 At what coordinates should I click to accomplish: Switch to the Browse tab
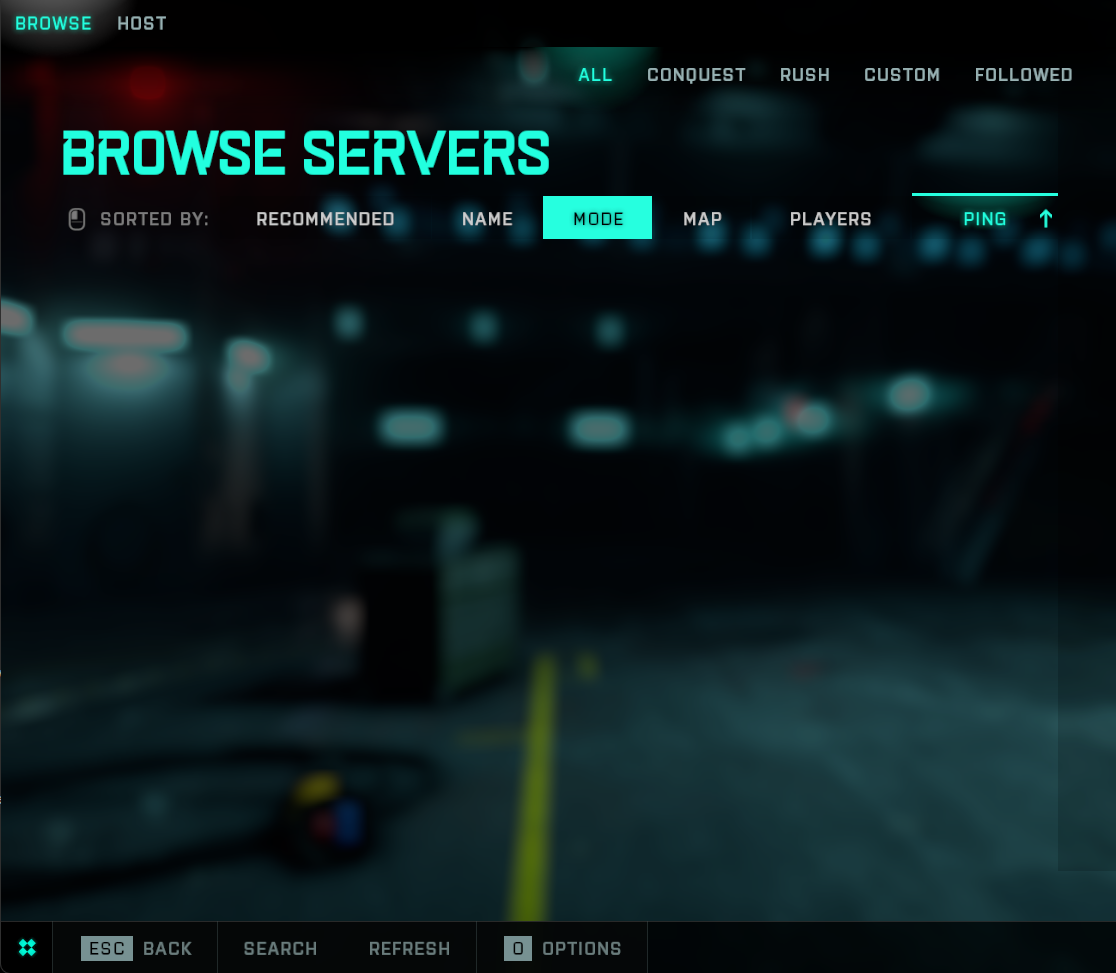pos(53,23)
